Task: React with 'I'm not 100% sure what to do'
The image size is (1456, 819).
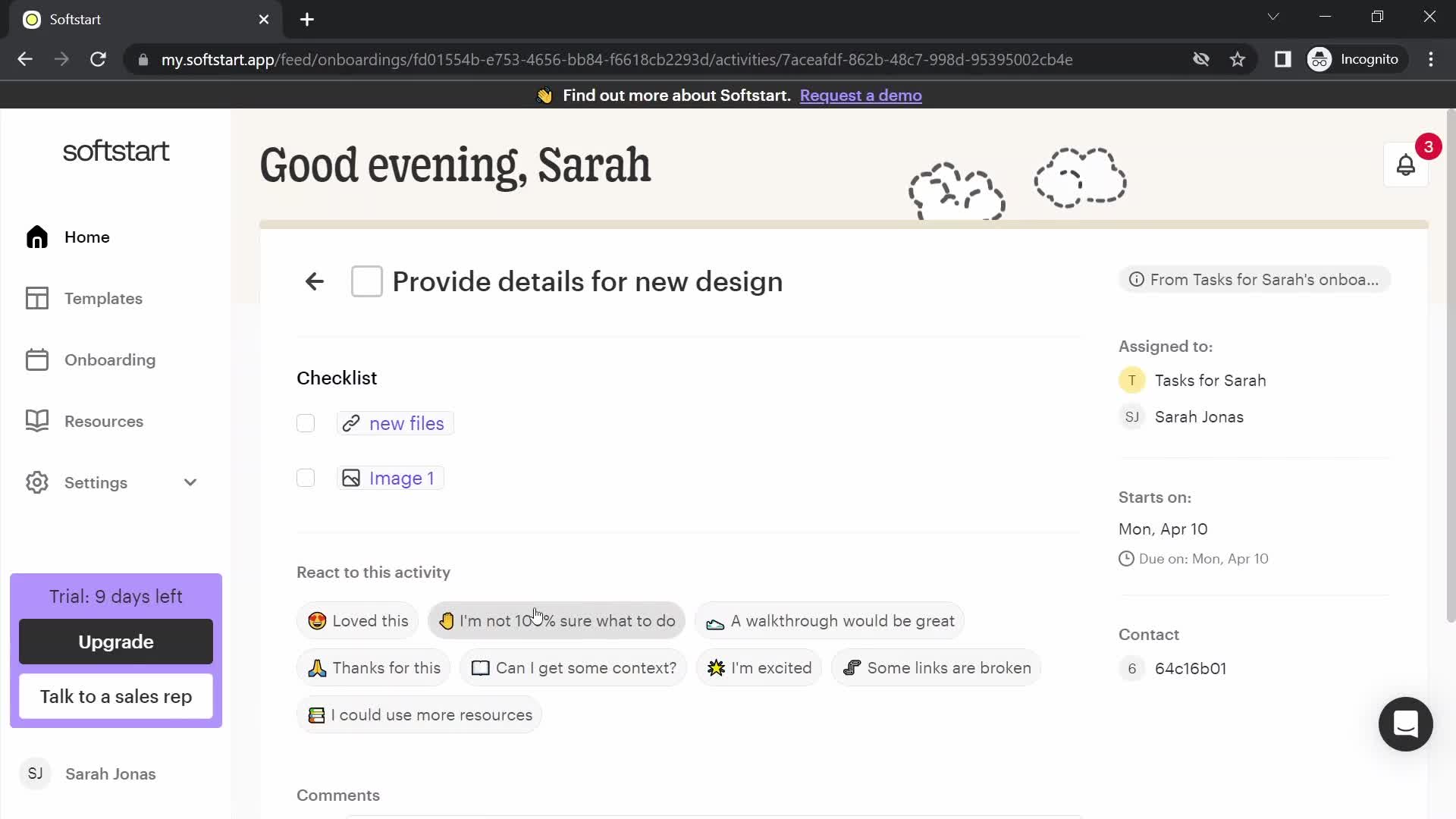Action: pyautogui.click(x=556, y=621)
